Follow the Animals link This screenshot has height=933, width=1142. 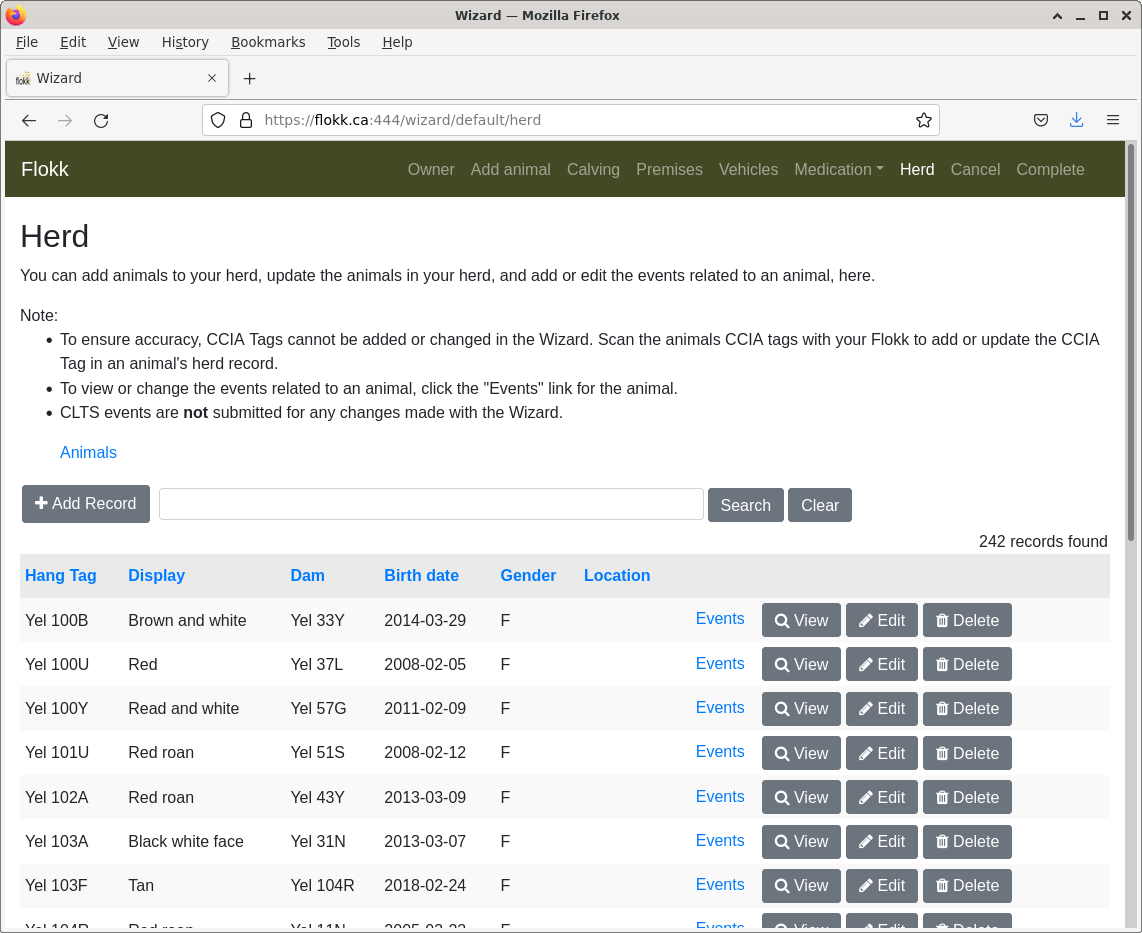click(88, 452)
